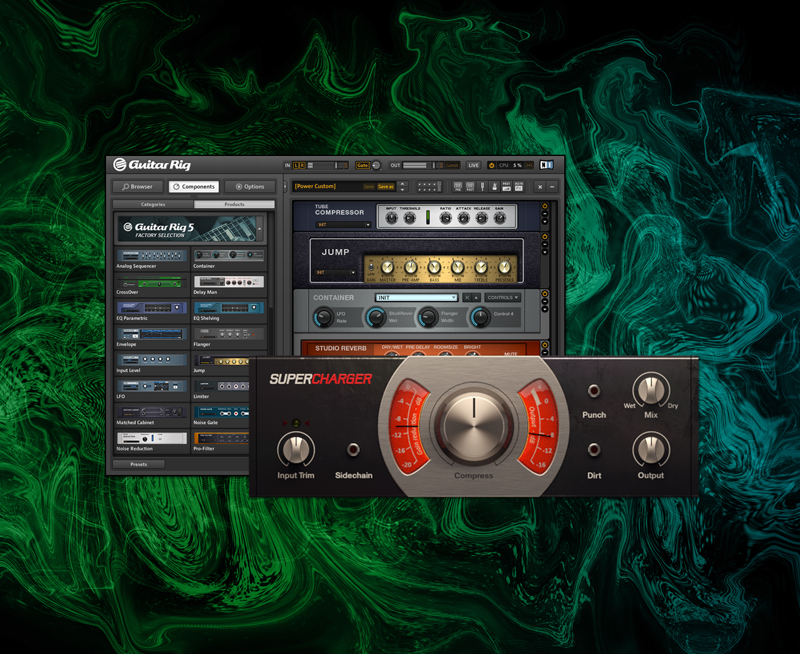The width and height of the screenshot is (800, 654).
Task: Click the large Supercharger Compress knob
Action: click(x=473, y=424)
